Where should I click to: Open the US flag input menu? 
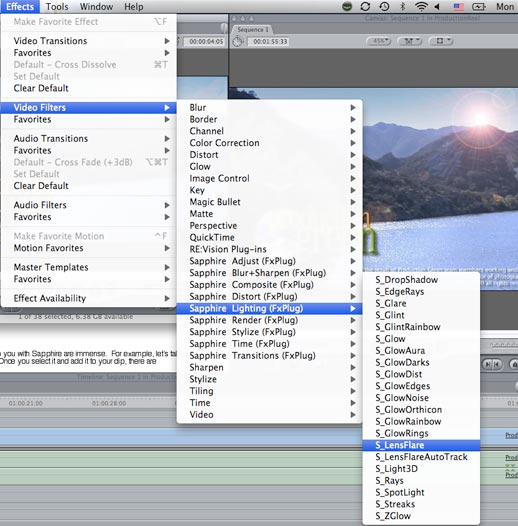click(x=458, y=6)
